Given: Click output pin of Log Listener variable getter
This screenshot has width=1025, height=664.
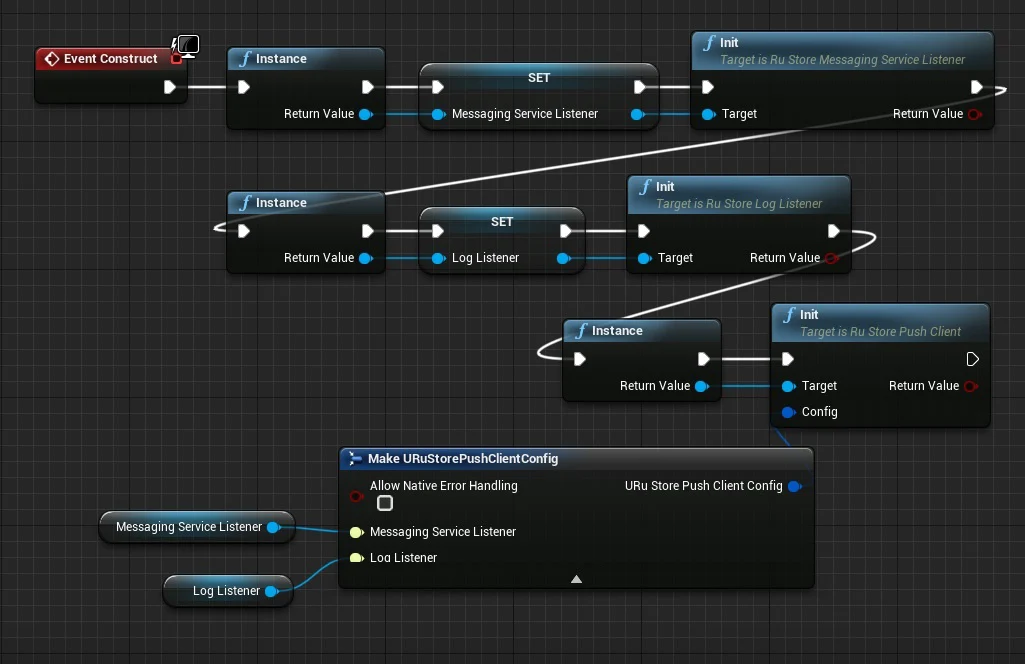Looking at the screenshot, I should [272, 591].
